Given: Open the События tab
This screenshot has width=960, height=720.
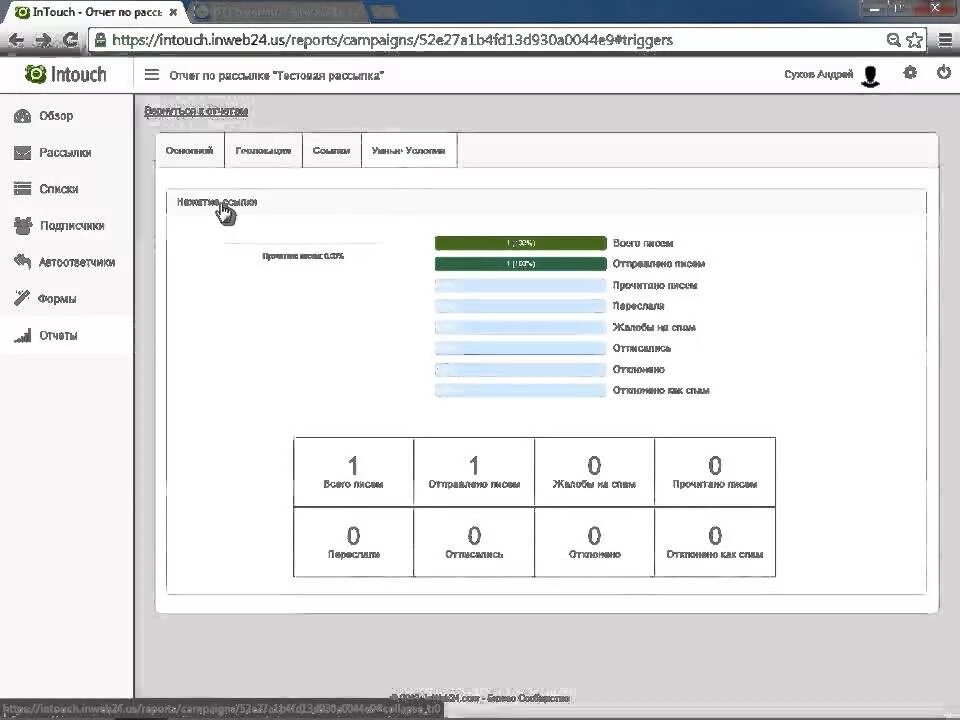Looking at the screenshot, I should point(331,150).
